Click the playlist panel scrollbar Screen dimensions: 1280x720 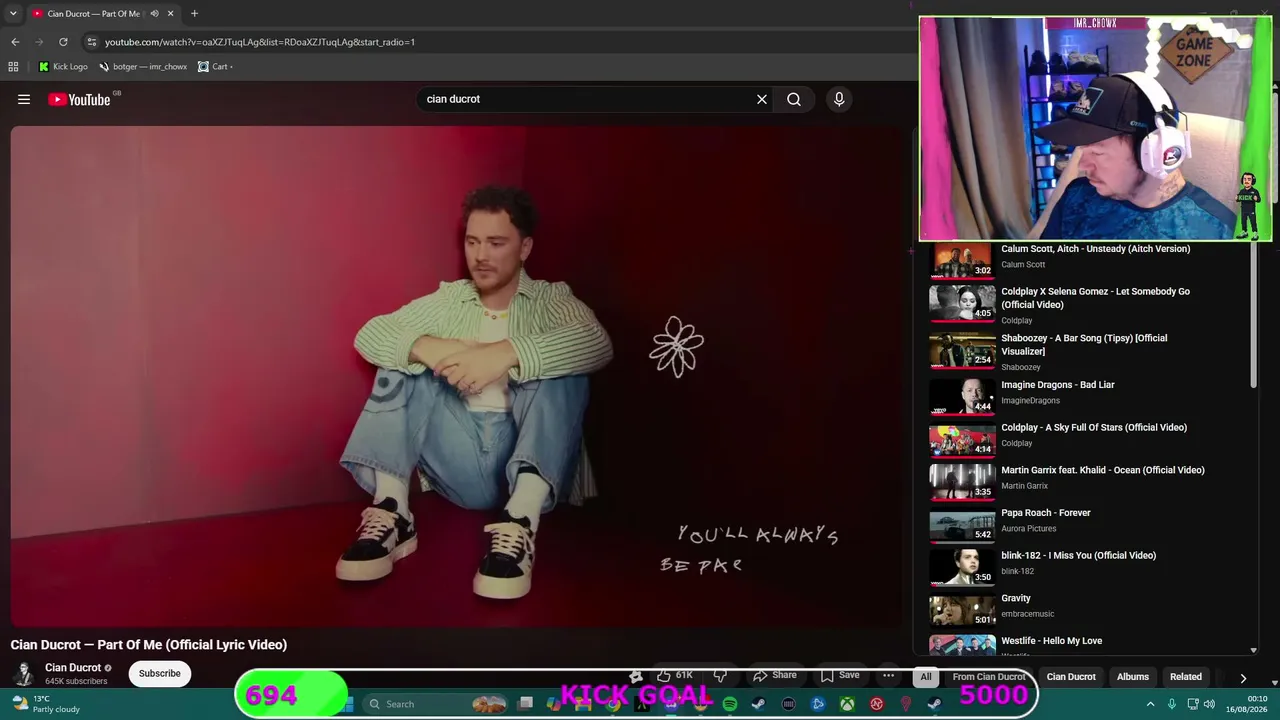(1253, 315)
